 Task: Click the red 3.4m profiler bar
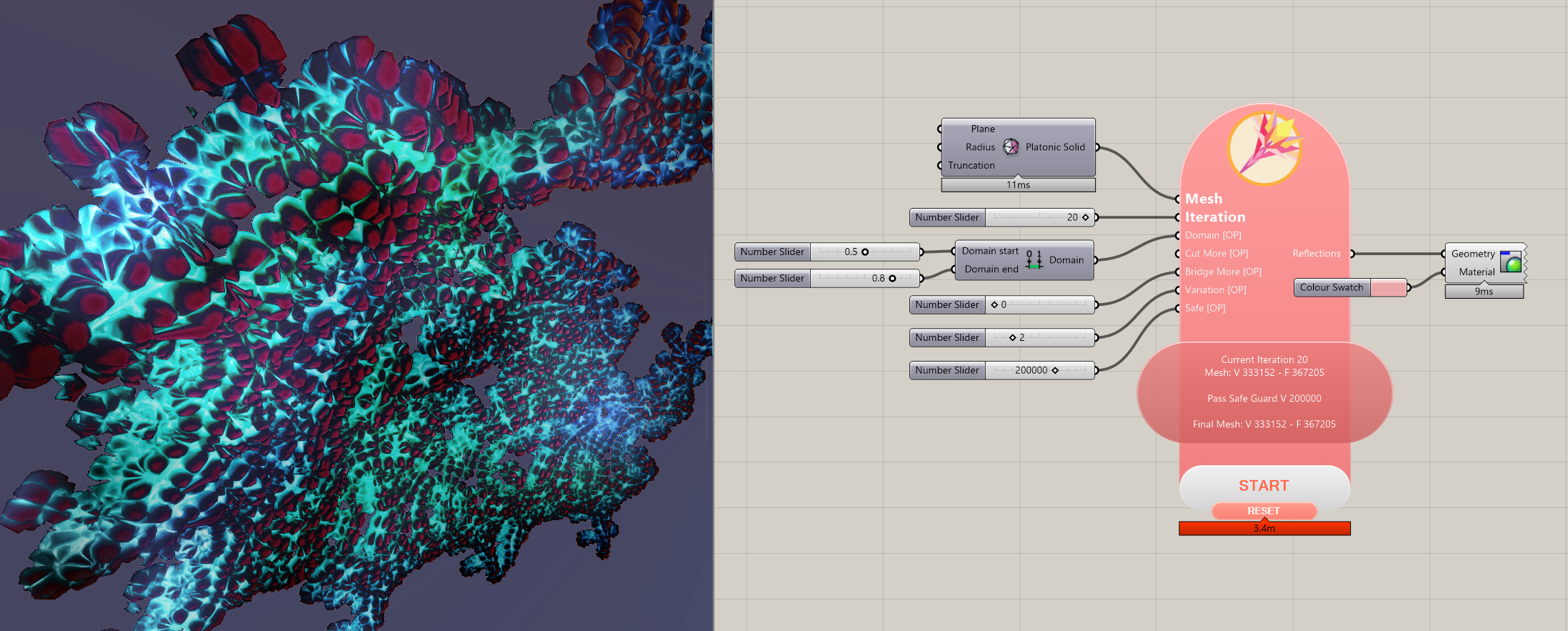pyautogui.click(x=1264, y=528)
